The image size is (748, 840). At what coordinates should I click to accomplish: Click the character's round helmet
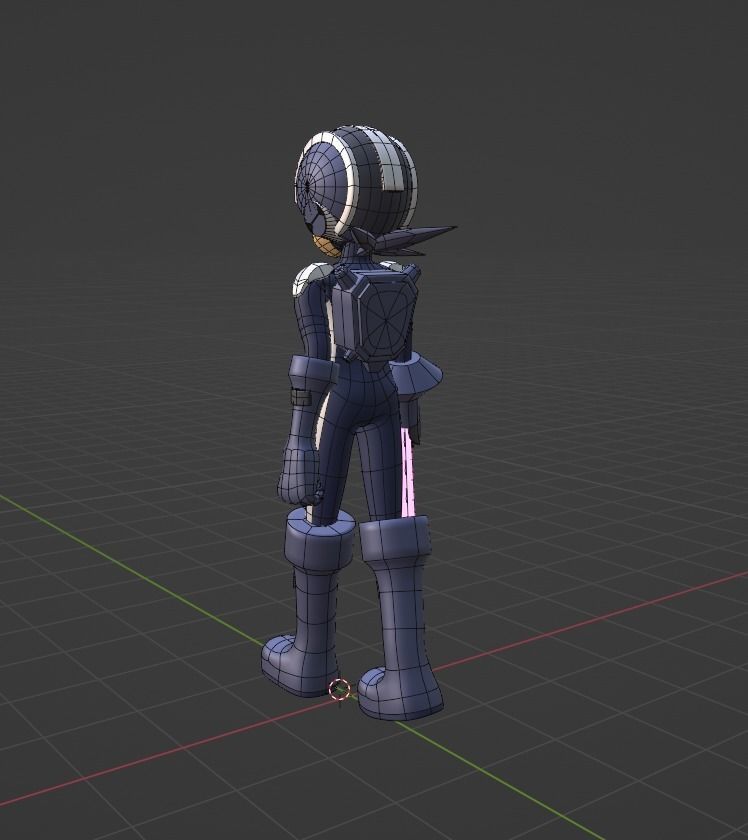tap(356, 182)
